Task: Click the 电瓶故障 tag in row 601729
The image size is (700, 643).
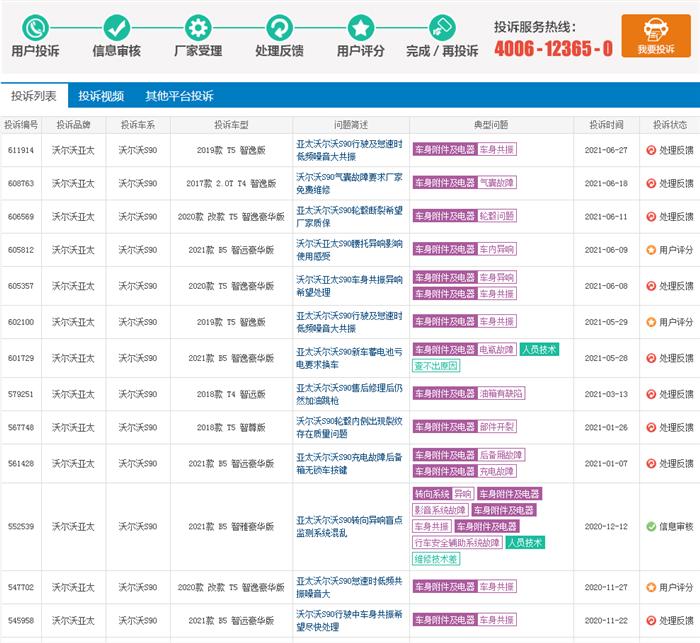Action: point(497,350)
